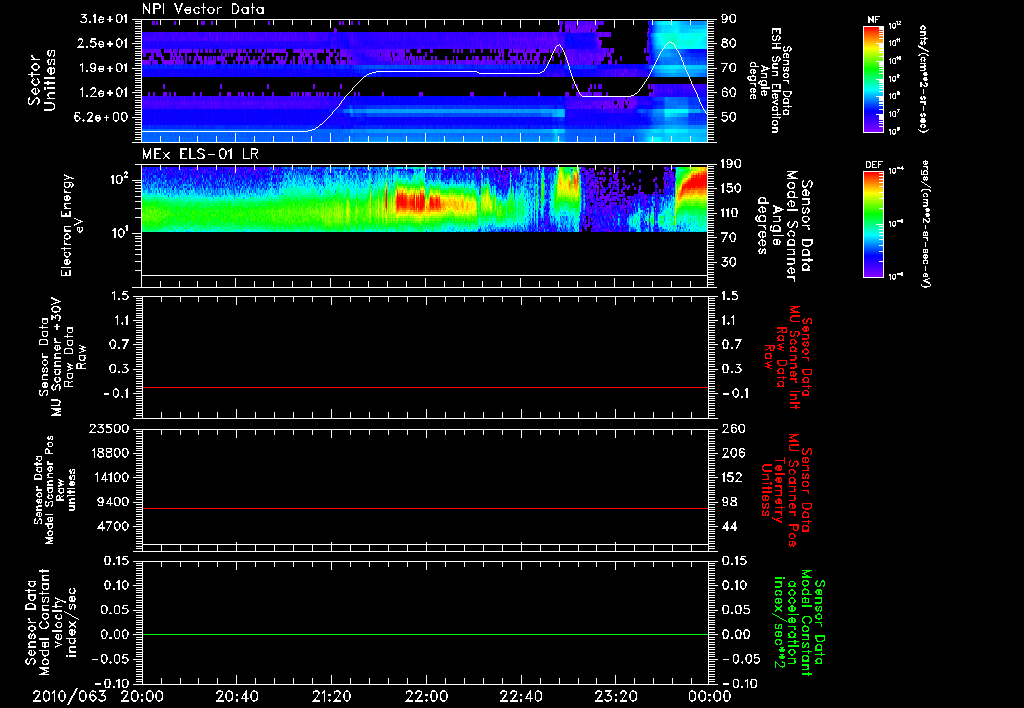The width and height of the screenshot is (1024, 708).
Task: Click the 1.2e+01 sector tick value
Action: click(x=104, y=93)
